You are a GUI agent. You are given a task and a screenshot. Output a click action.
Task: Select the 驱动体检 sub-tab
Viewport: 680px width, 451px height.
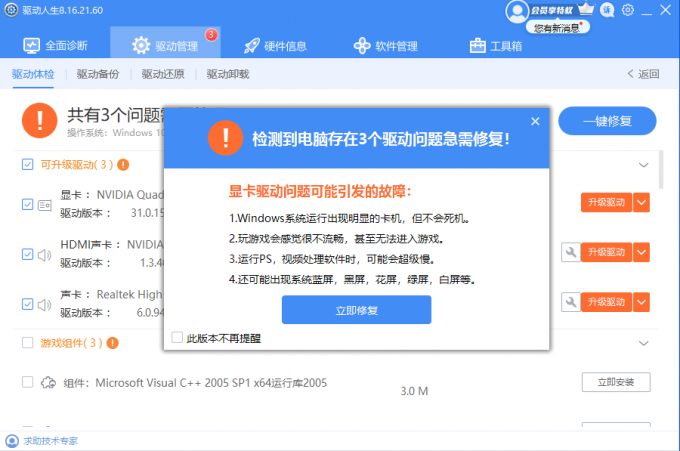tap(33, 74)
